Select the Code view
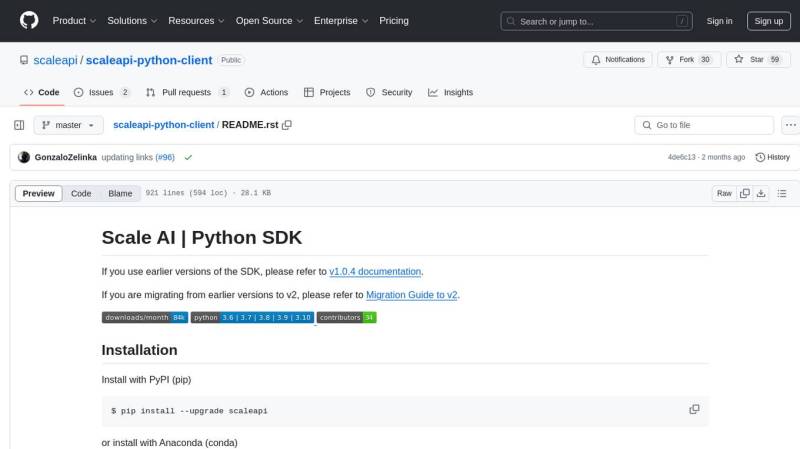 (x=81, y=193)
